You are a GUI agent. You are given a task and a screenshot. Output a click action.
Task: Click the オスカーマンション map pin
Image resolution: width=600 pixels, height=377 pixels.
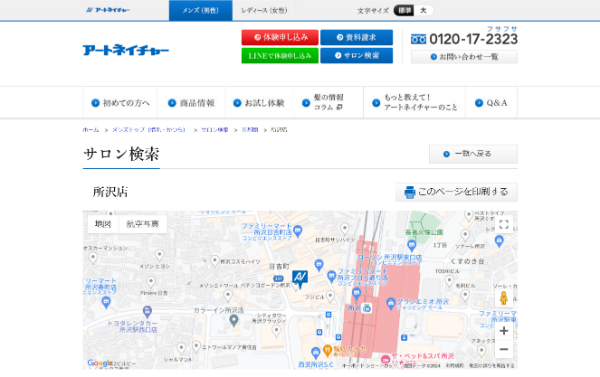click(x=93, y=258)
